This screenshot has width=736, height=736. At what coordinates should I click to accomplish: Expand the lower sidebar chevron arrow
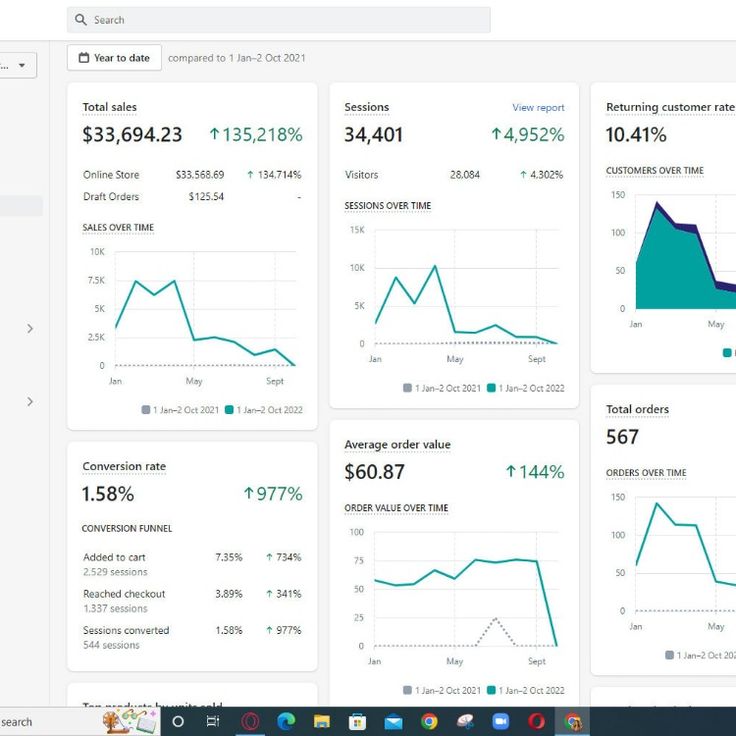[30, 401]
